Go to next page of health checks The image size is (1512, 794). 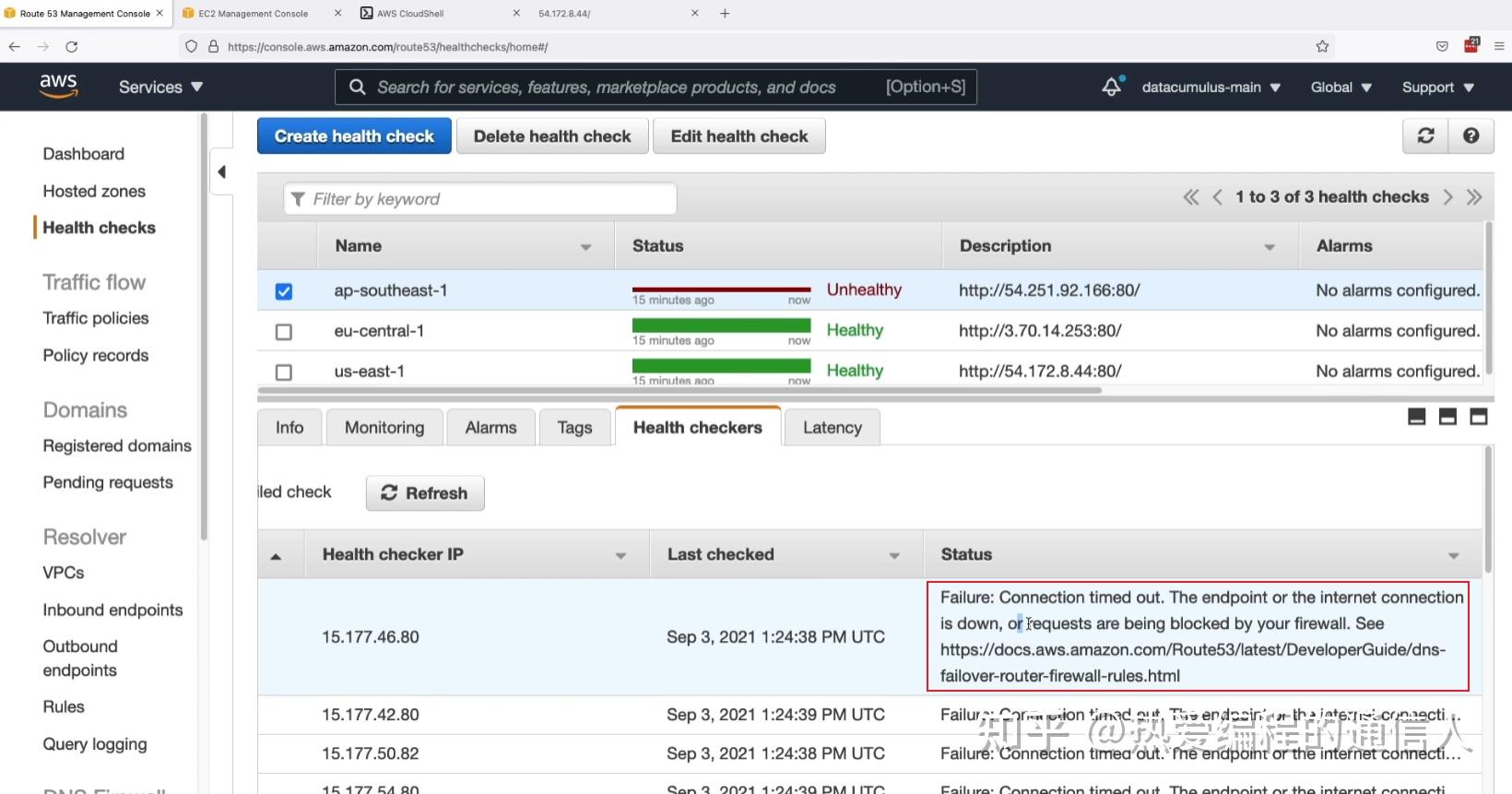(1447, 197)
